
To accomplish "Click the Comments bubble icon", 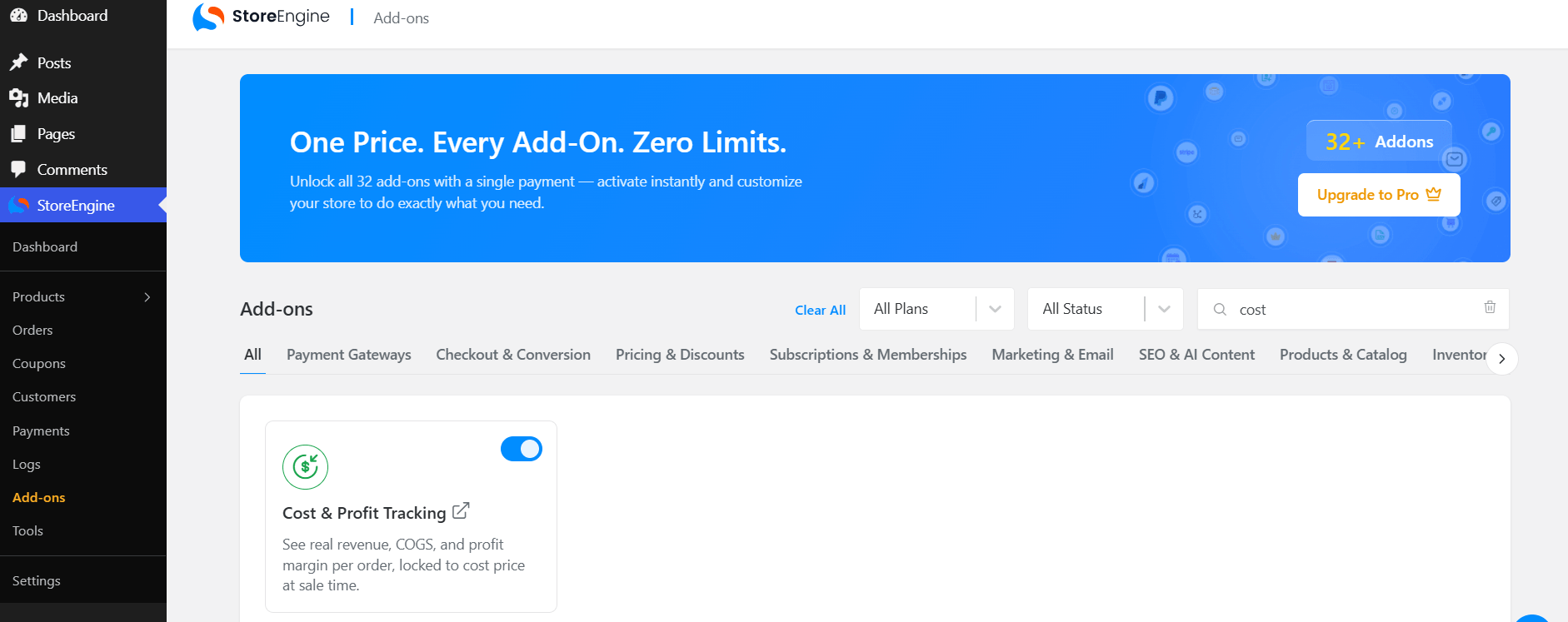I will point(18,169).
